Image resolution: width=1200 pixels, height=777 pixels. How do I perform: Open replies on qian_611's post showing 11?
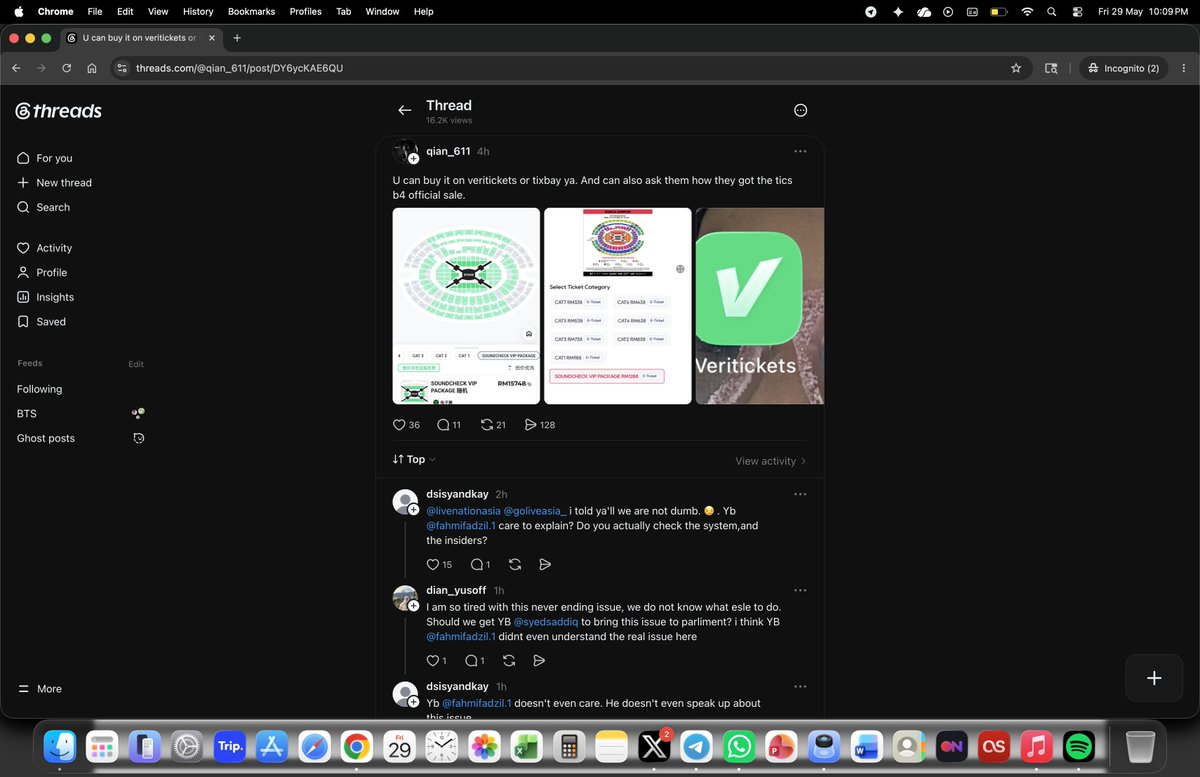[443, 425]
